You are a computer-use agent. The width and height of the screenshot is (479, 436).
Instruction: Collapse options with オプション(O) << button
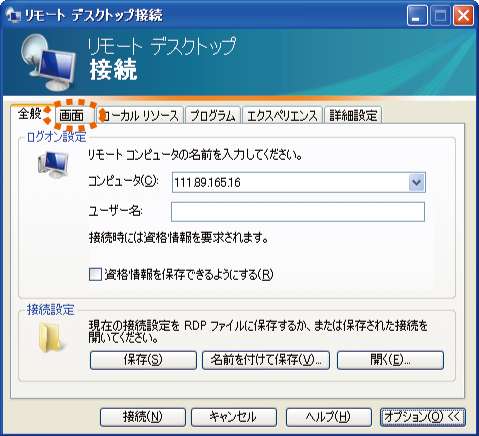pos(423,417)
